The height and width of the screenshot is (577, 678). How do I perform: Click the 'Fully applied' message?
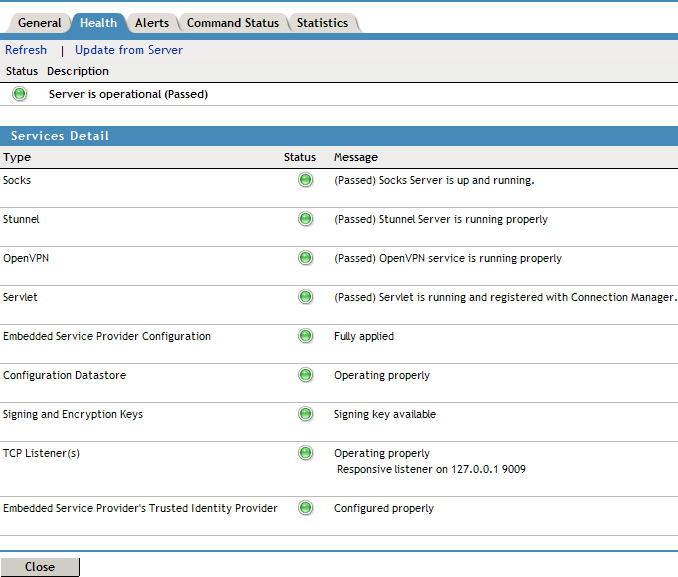tap(364, 336)
